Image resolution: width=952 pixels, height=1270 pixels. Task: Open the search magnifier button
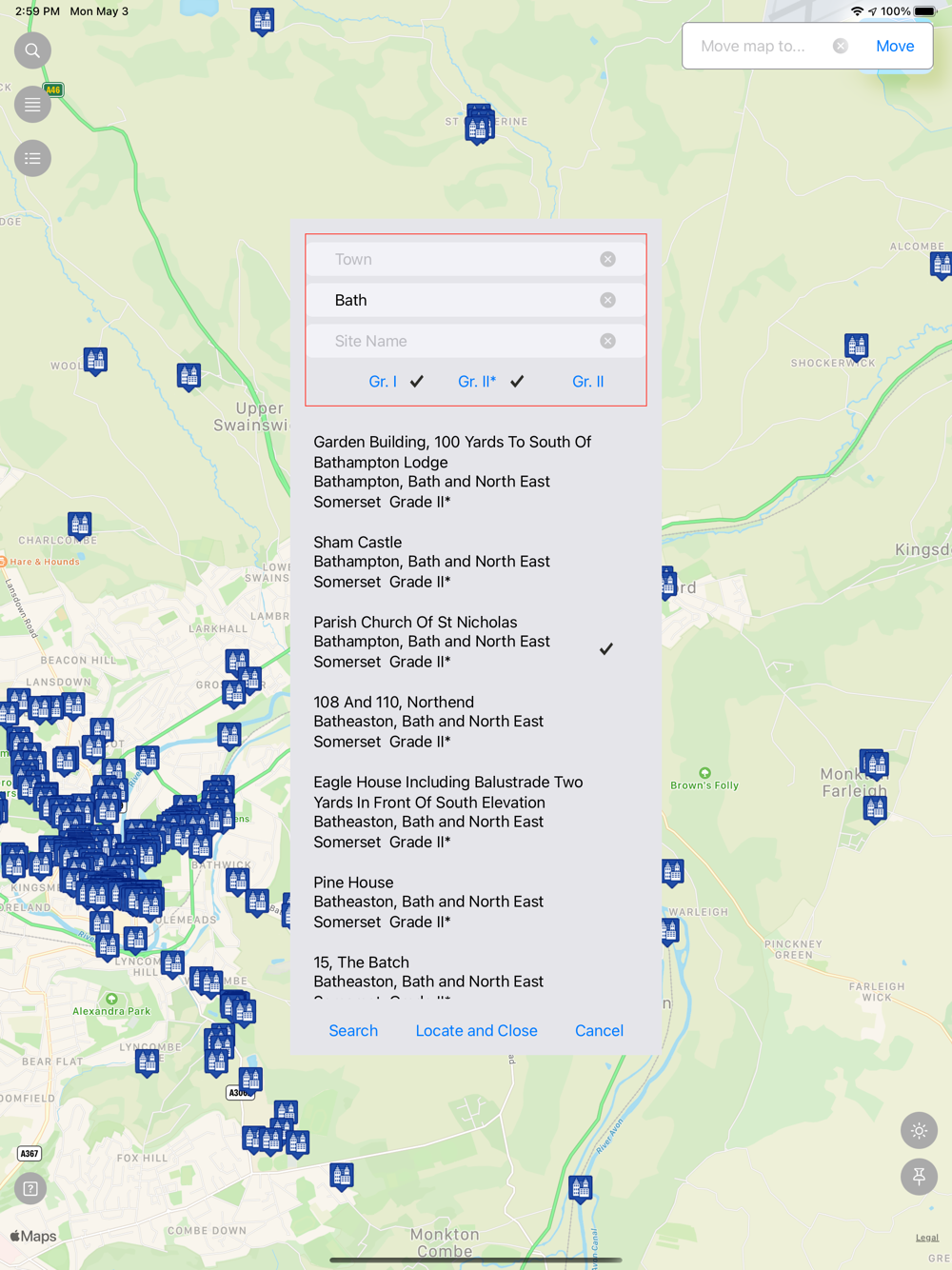point(32,50)
